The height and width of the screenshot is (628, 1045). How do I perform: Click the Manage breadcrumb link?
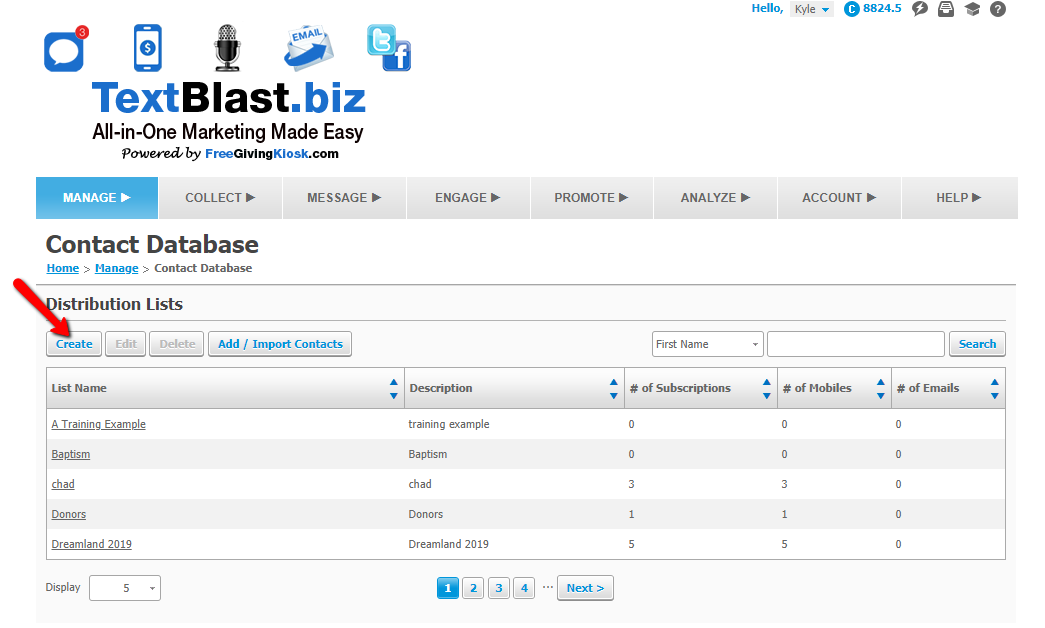(x=117, y=268)
